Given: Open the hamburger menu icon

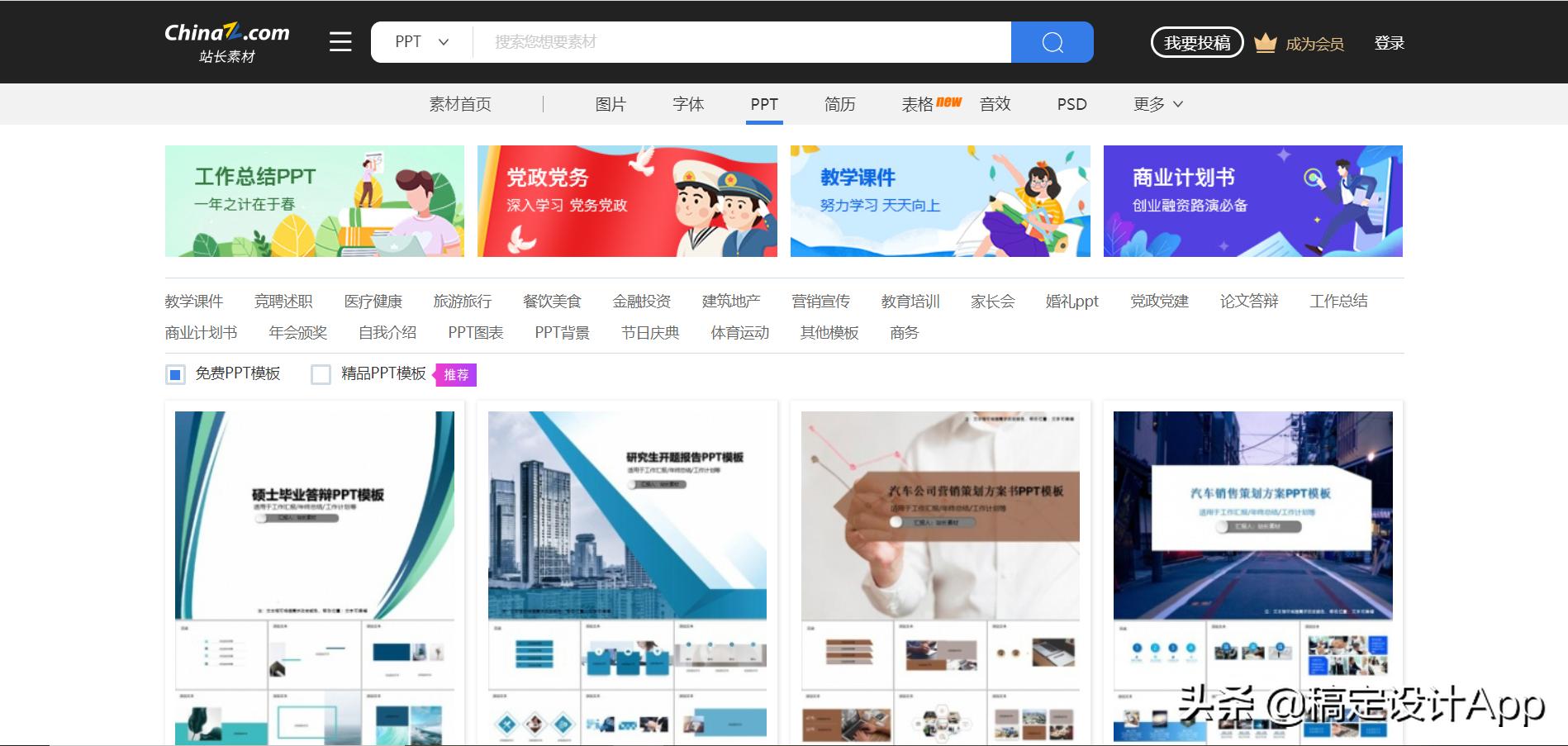Looking at the screenshot, I should tap(340, 42).
